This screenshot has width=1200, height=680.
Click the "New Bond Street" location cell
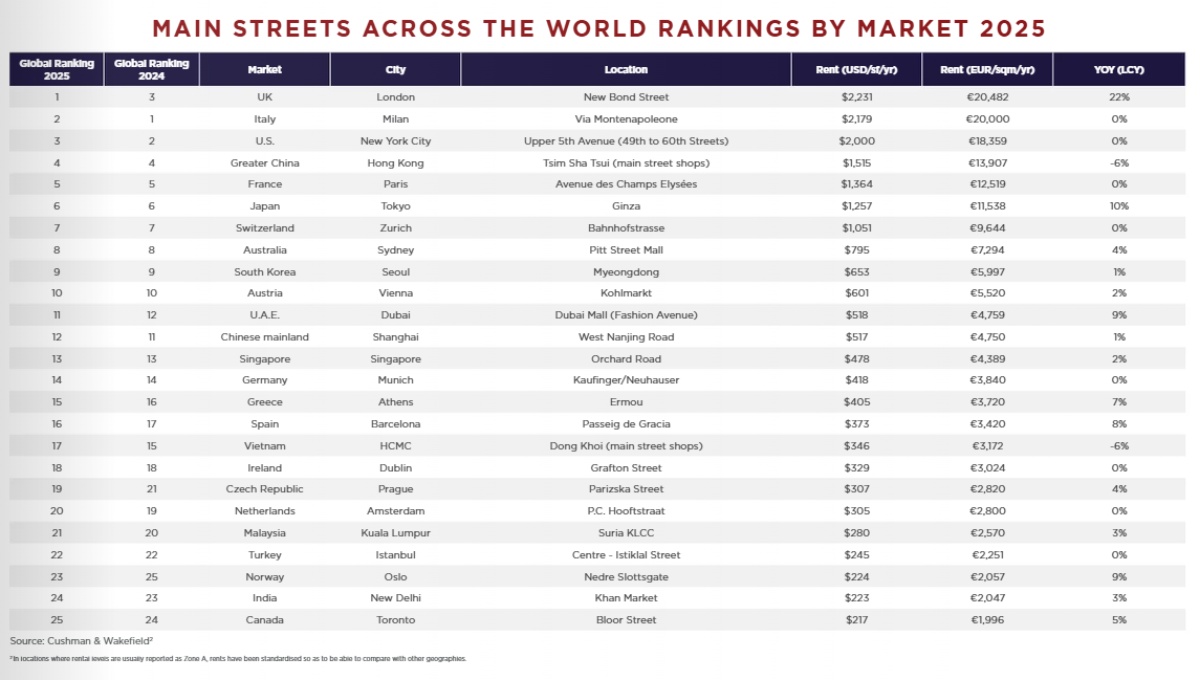(626, 97)
